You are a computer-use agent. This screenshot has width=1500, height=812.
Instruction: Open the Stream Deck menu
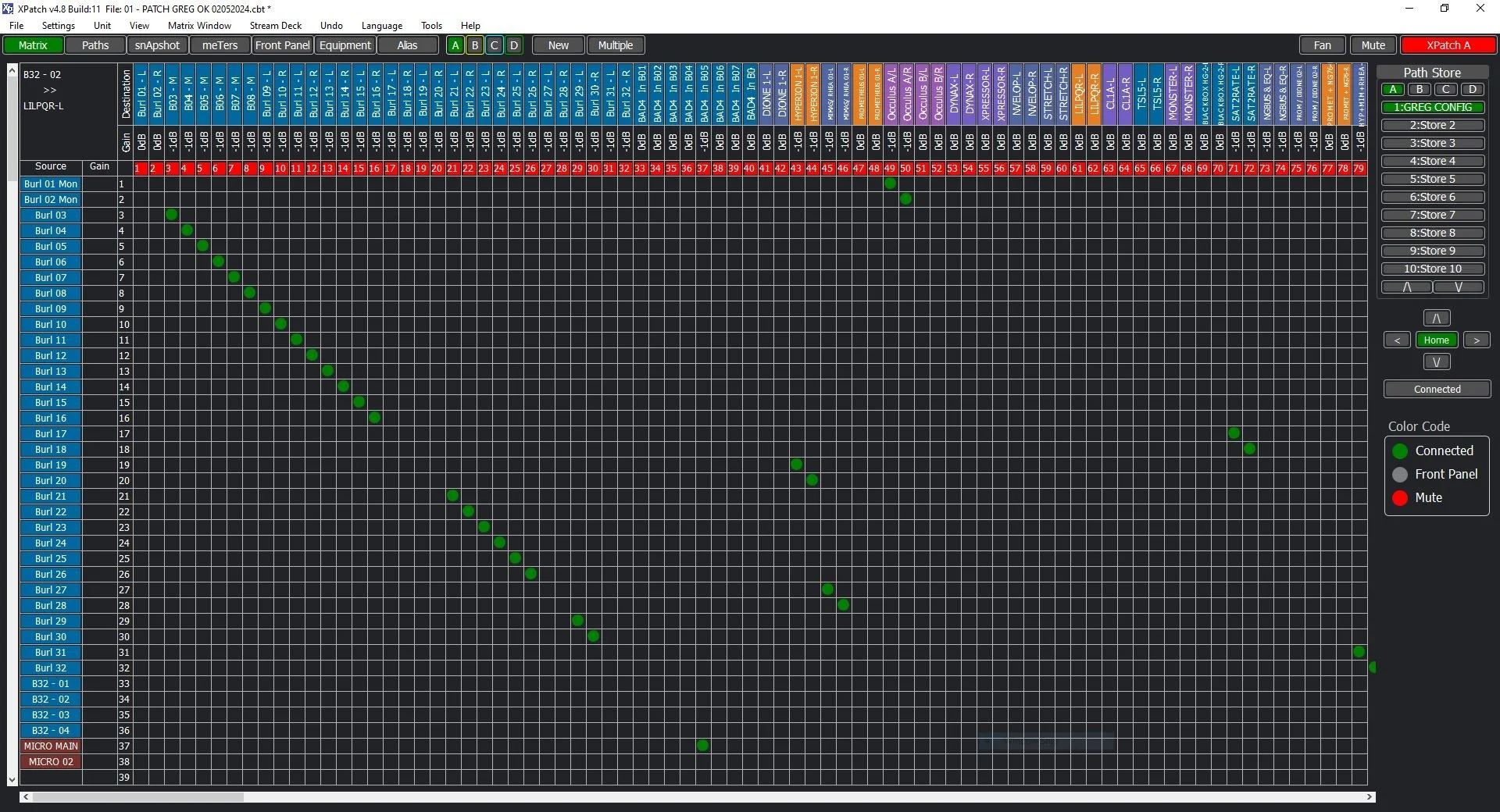click(x=275, y=25)
